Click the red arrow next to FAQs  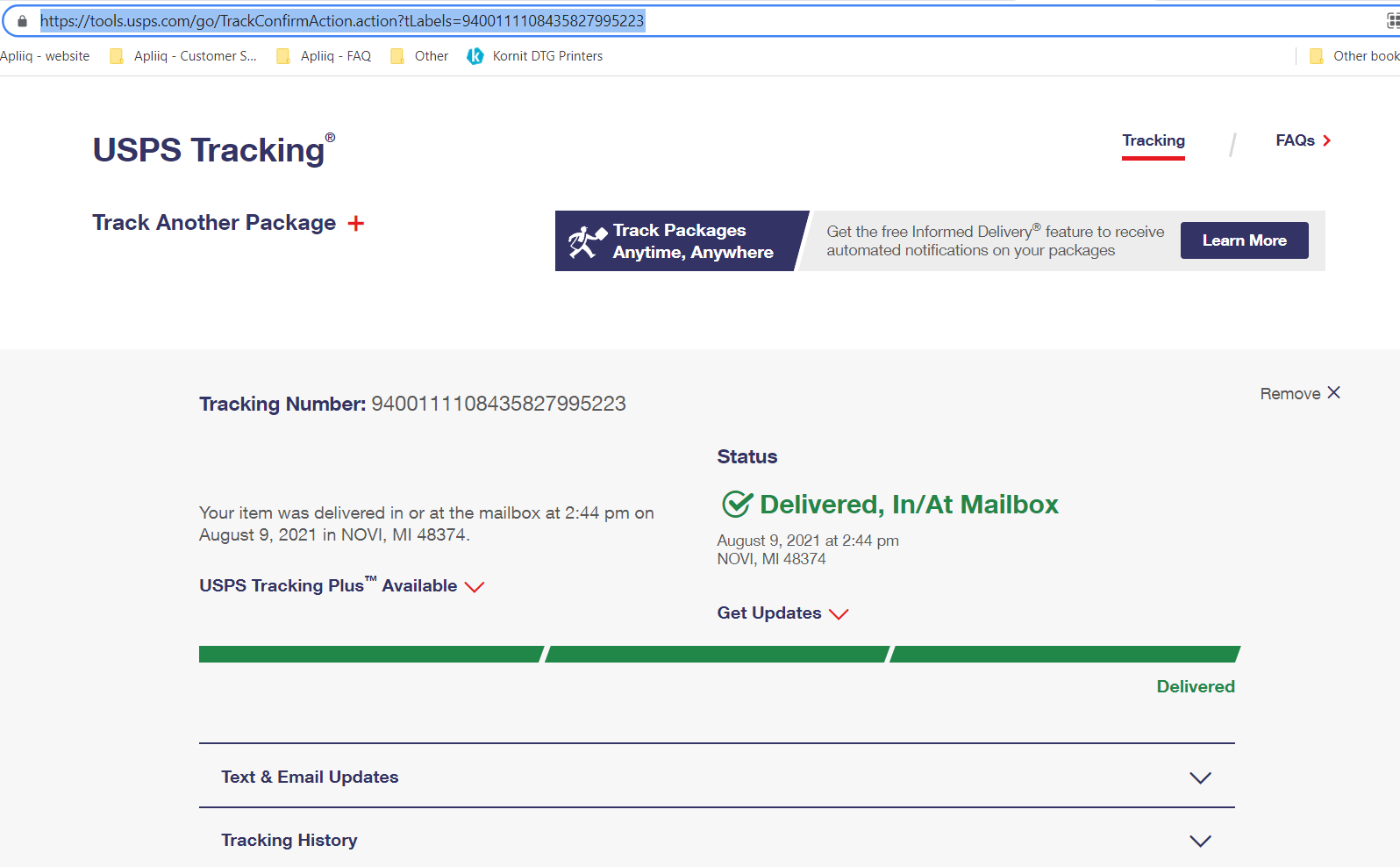tap(1326, 140)
